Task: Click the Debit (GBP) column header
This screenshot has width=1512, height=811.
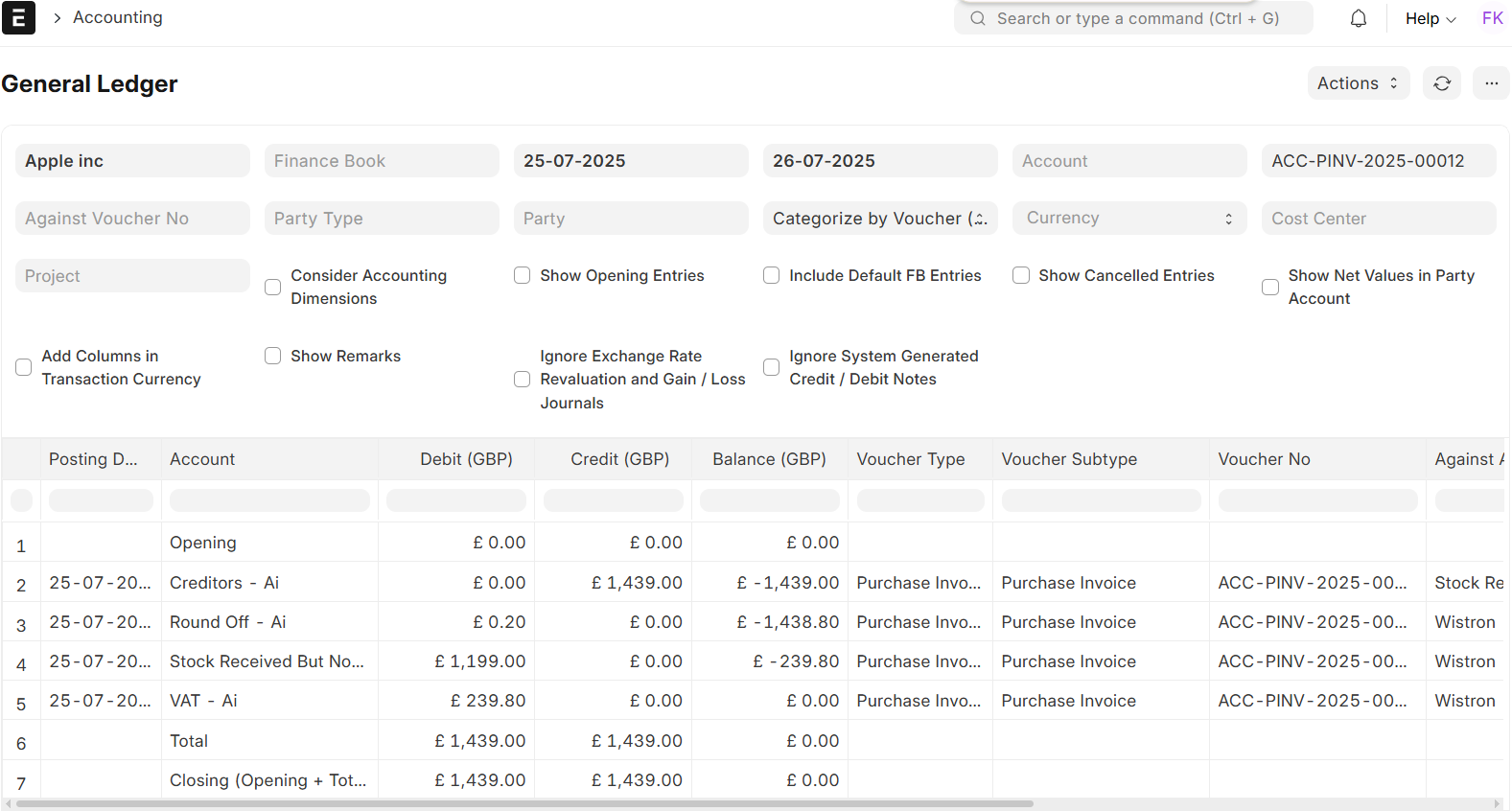Action: 466,459
